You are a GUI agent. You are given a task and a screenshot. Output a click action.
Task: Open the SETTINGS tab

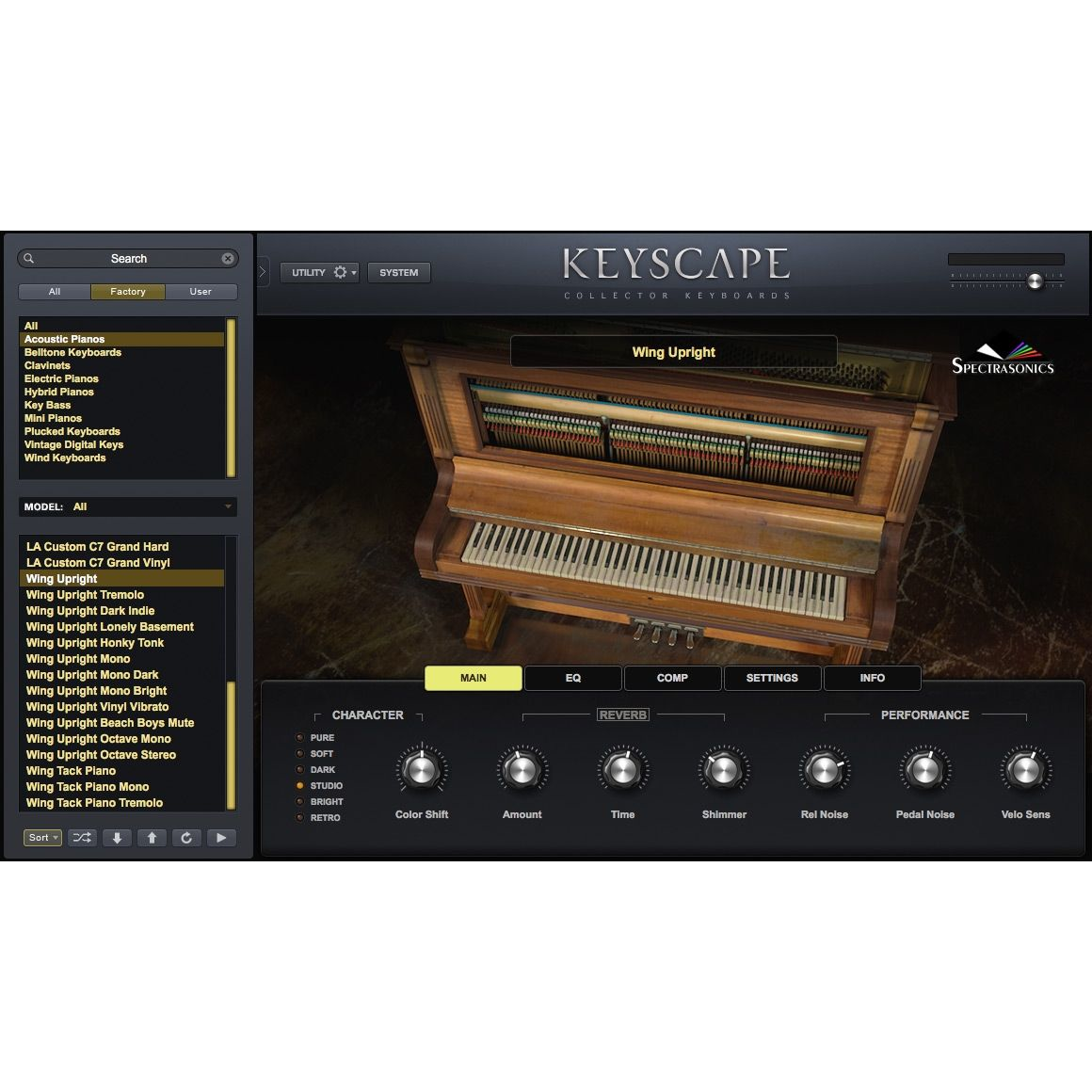(x=772, y=678)
